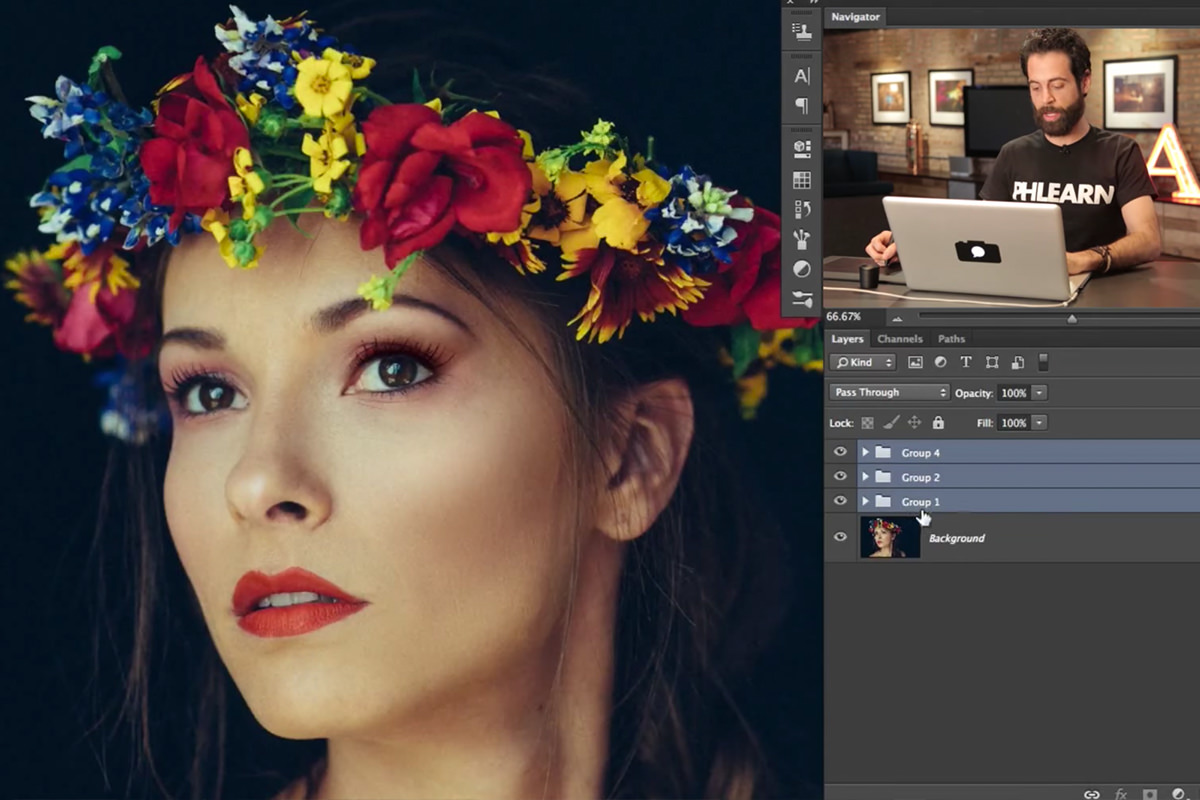
Task: Click the Lock All padlock button
Action: 937,423
